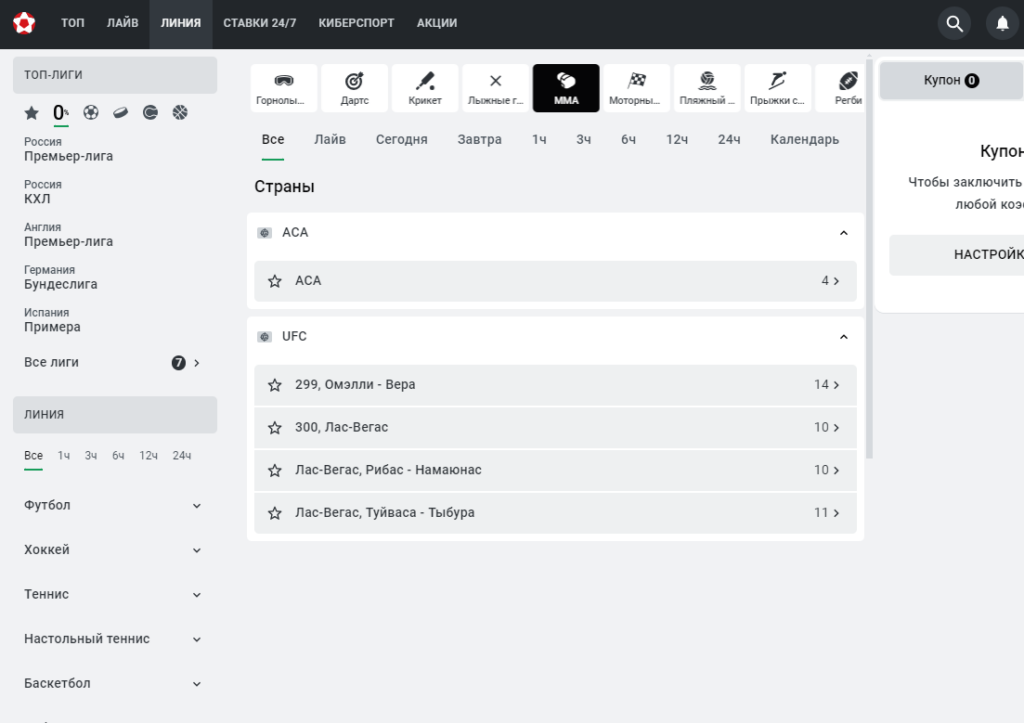Choose the Motorsport tile with checkered flag
This screenshot has width=1024, height=723.
pos(637,88)
